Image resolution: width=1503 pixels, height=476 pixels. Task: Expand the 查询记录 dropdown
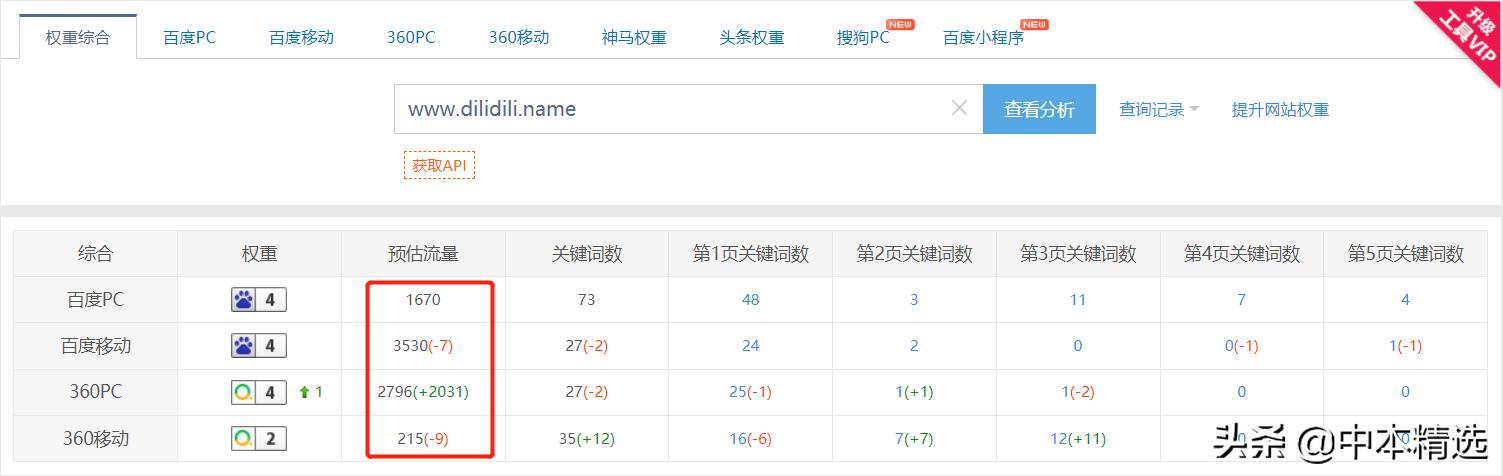pyautogui.click(x=1159, y=110)
